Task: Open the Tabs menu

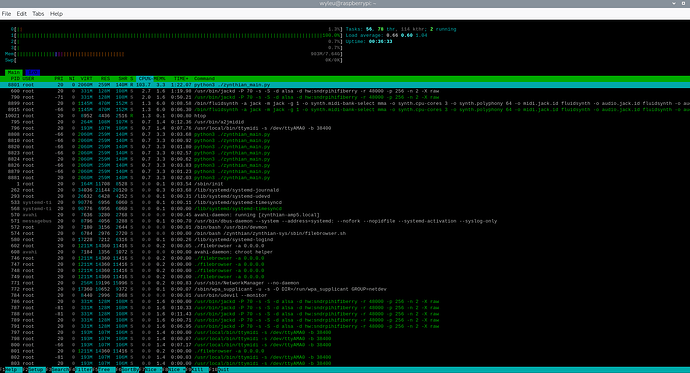Action: coord(38,14)
